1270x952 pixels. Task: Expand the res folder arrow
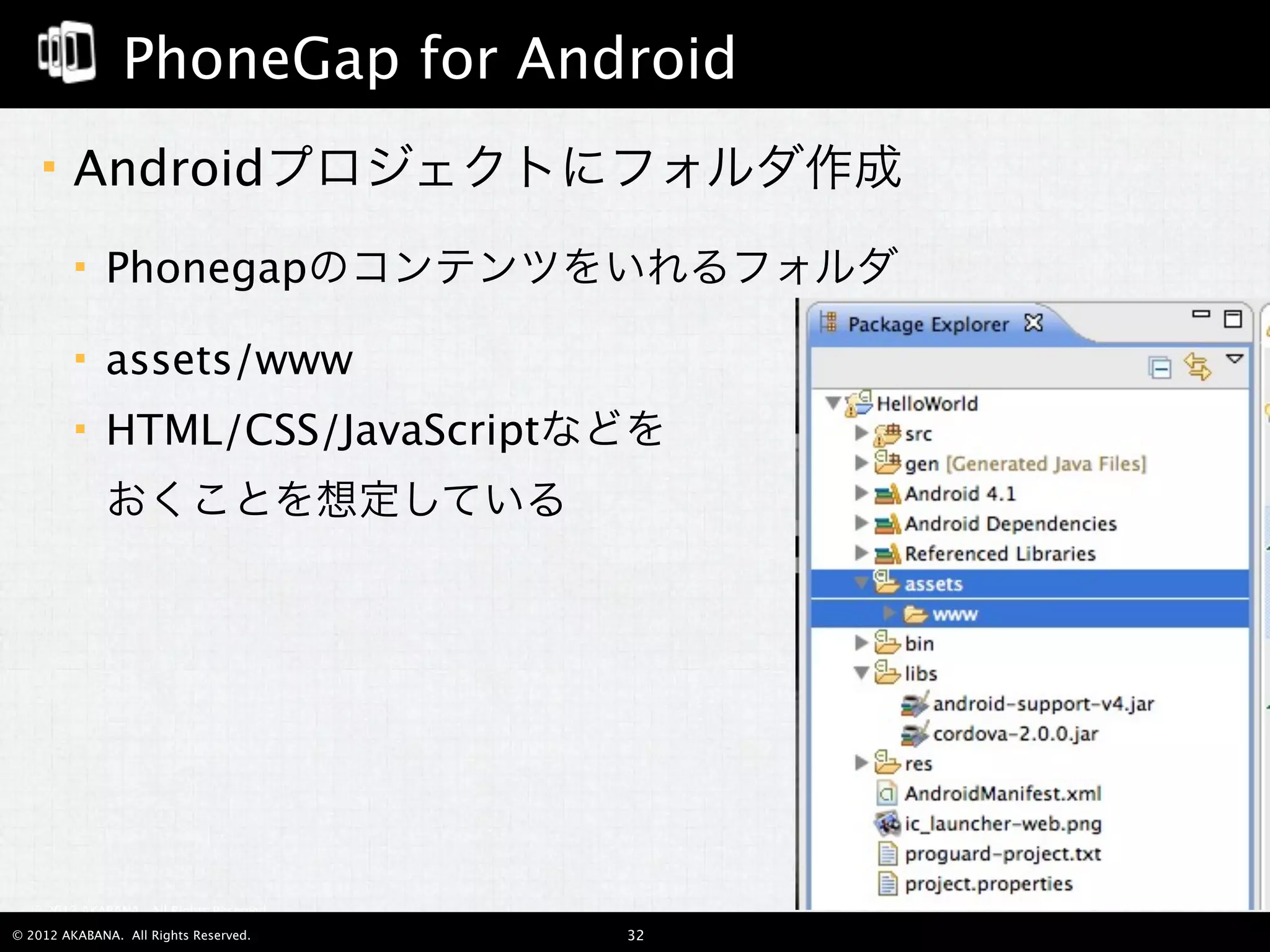tap(861, 762)
